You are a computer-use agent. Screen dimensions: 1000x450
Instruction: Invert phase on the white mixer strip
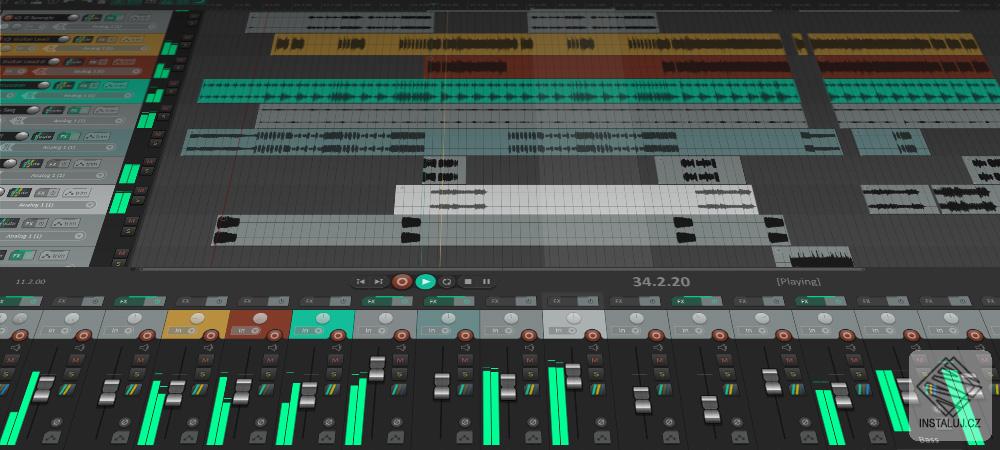pyautogui.click(x=600, y=421)
